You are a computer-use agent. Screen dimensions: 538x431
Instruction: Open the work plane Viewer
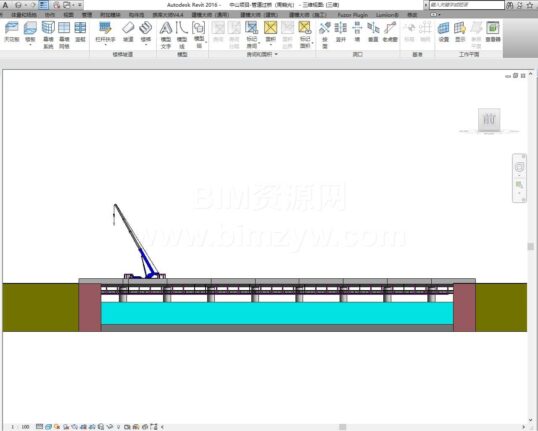493,32
